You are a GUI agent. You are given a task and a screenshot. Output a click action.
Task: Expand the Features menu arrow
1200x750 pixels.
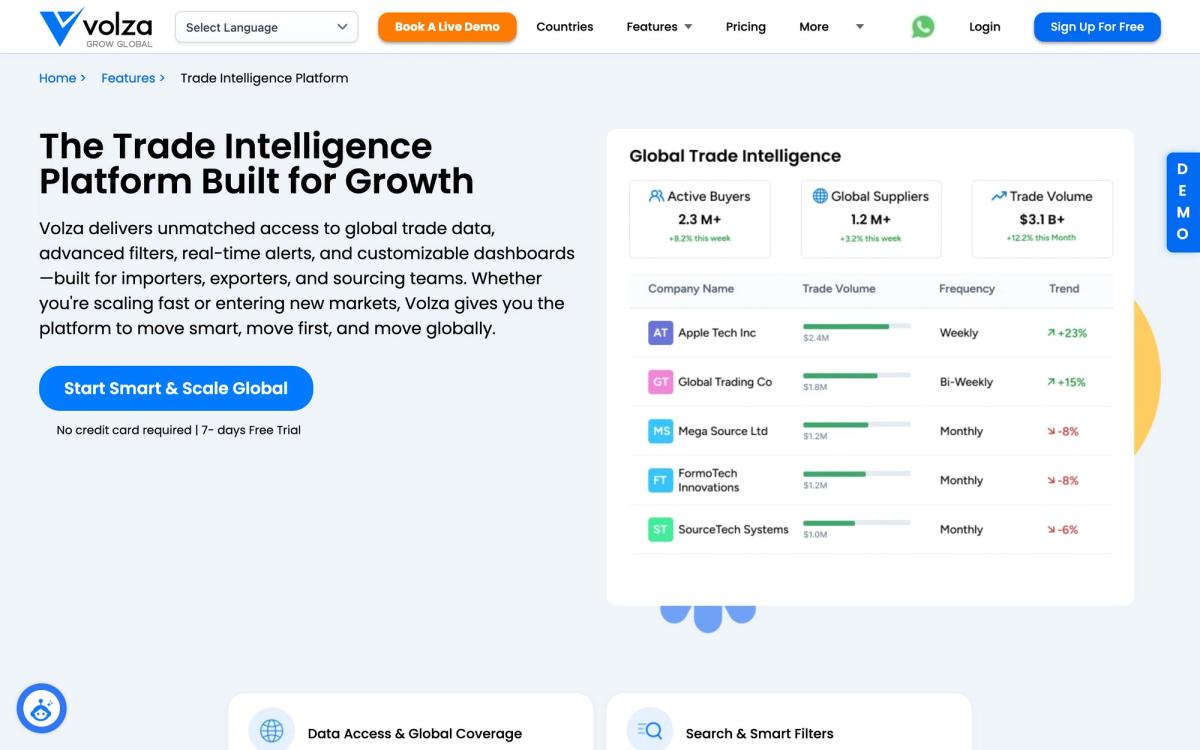688,27
